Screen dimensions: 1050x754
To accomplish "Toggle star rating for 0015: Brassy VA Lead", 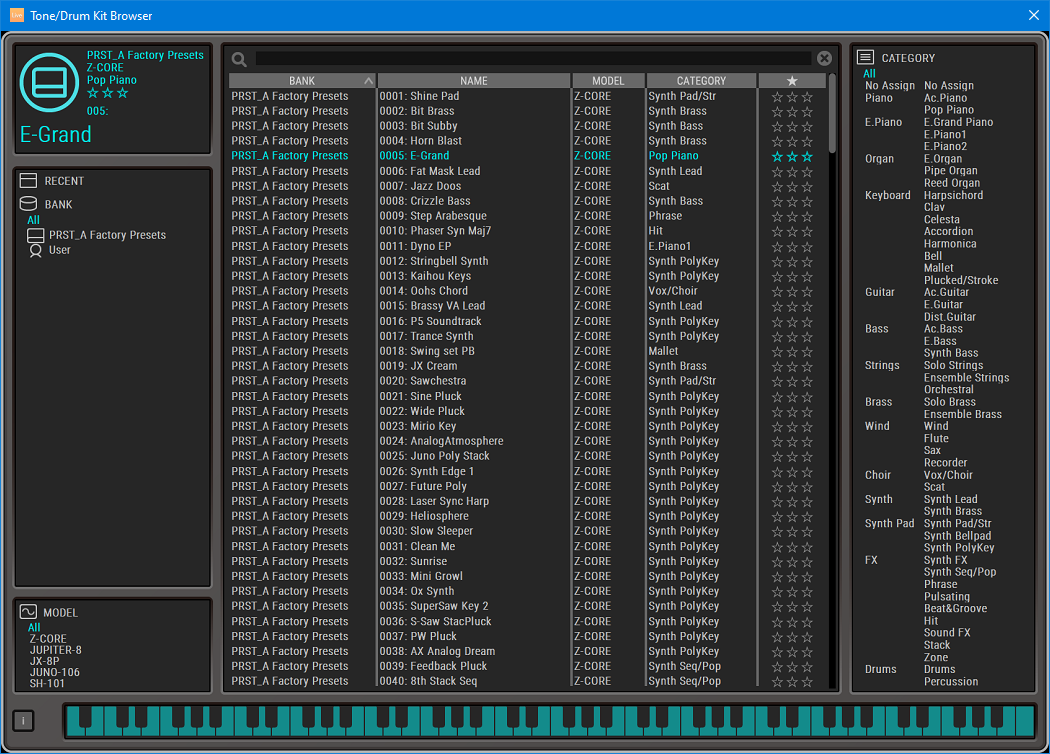I will pyautogui.click(x=792, y=306).
